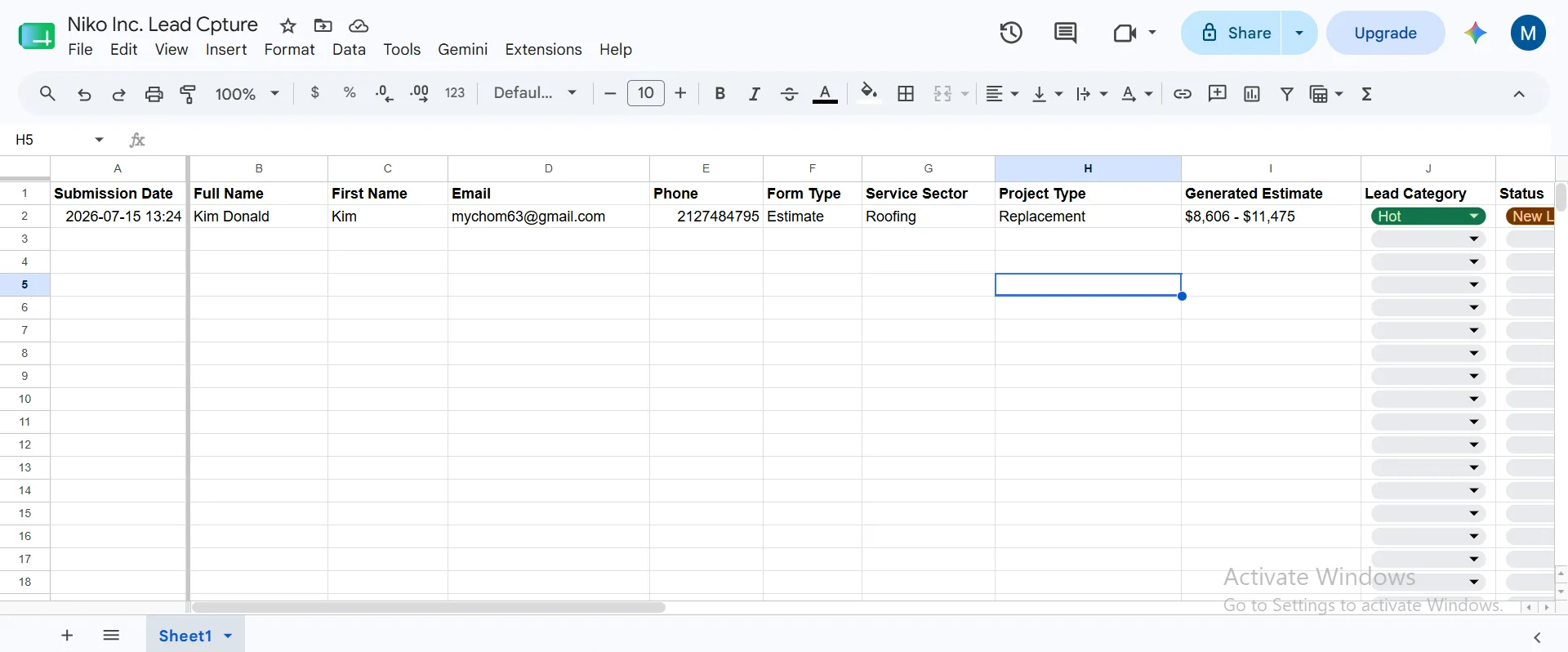
Task: Expand the Share options arrow
Action: tap(1299, 33)
